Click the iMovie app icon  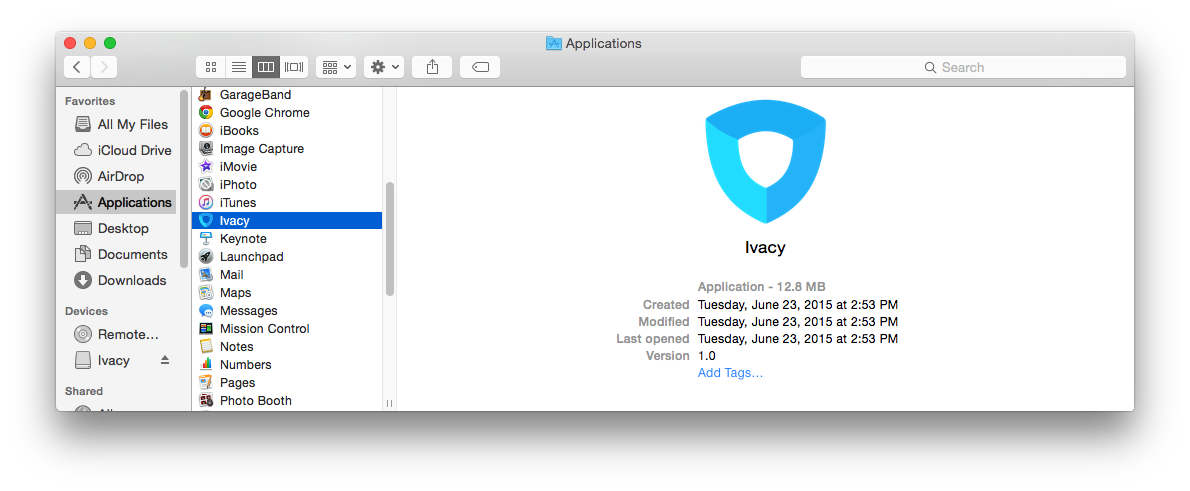pyautogui.click(x=206, y=166)
